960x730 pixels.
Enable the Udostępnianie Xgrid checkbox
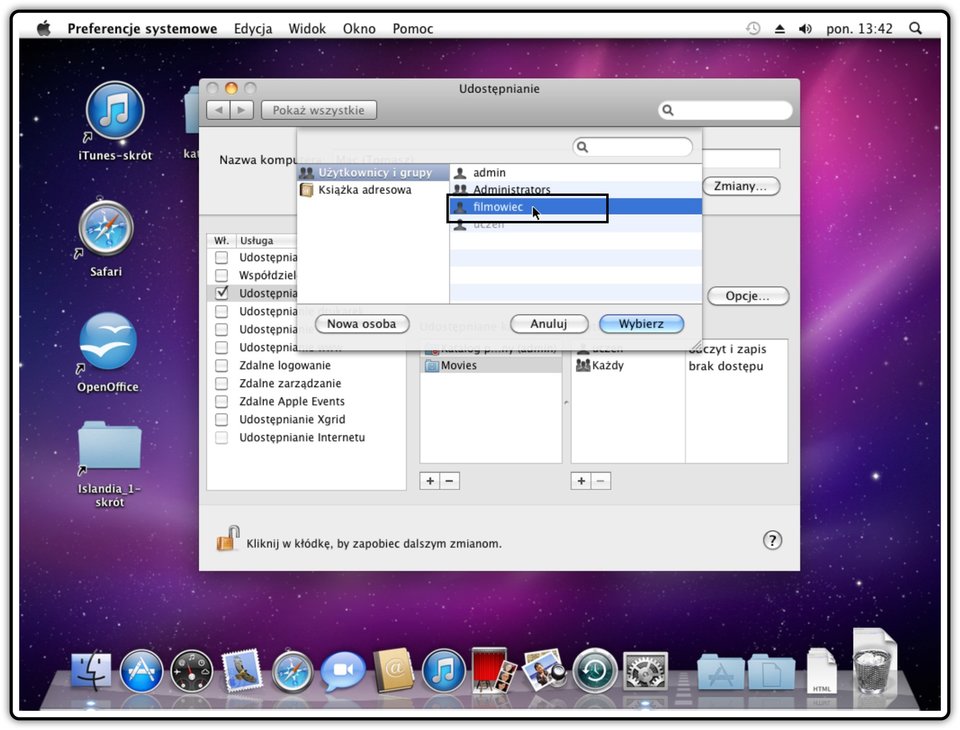pyautogui.click(x=222, y=420)
